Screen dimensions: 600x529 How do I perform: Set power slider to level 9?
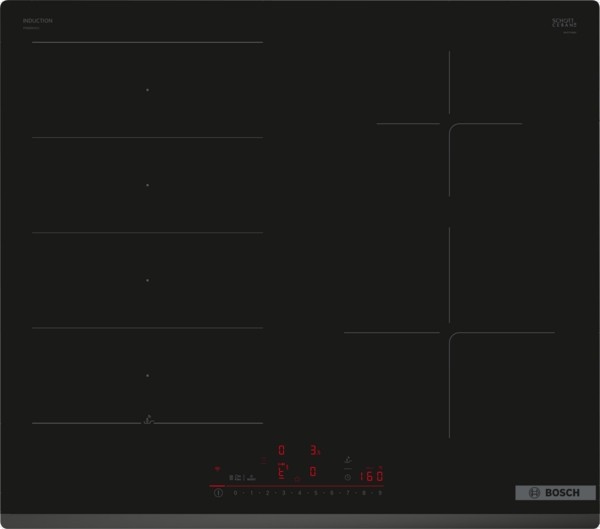(x=381, y=493)
